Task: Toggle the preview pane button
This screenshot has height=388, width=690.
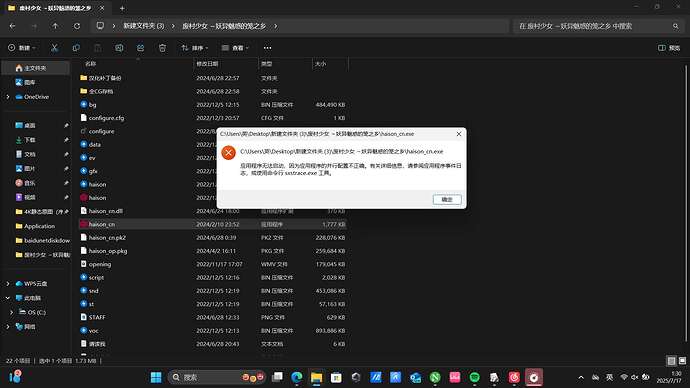Action: point(669,48)
